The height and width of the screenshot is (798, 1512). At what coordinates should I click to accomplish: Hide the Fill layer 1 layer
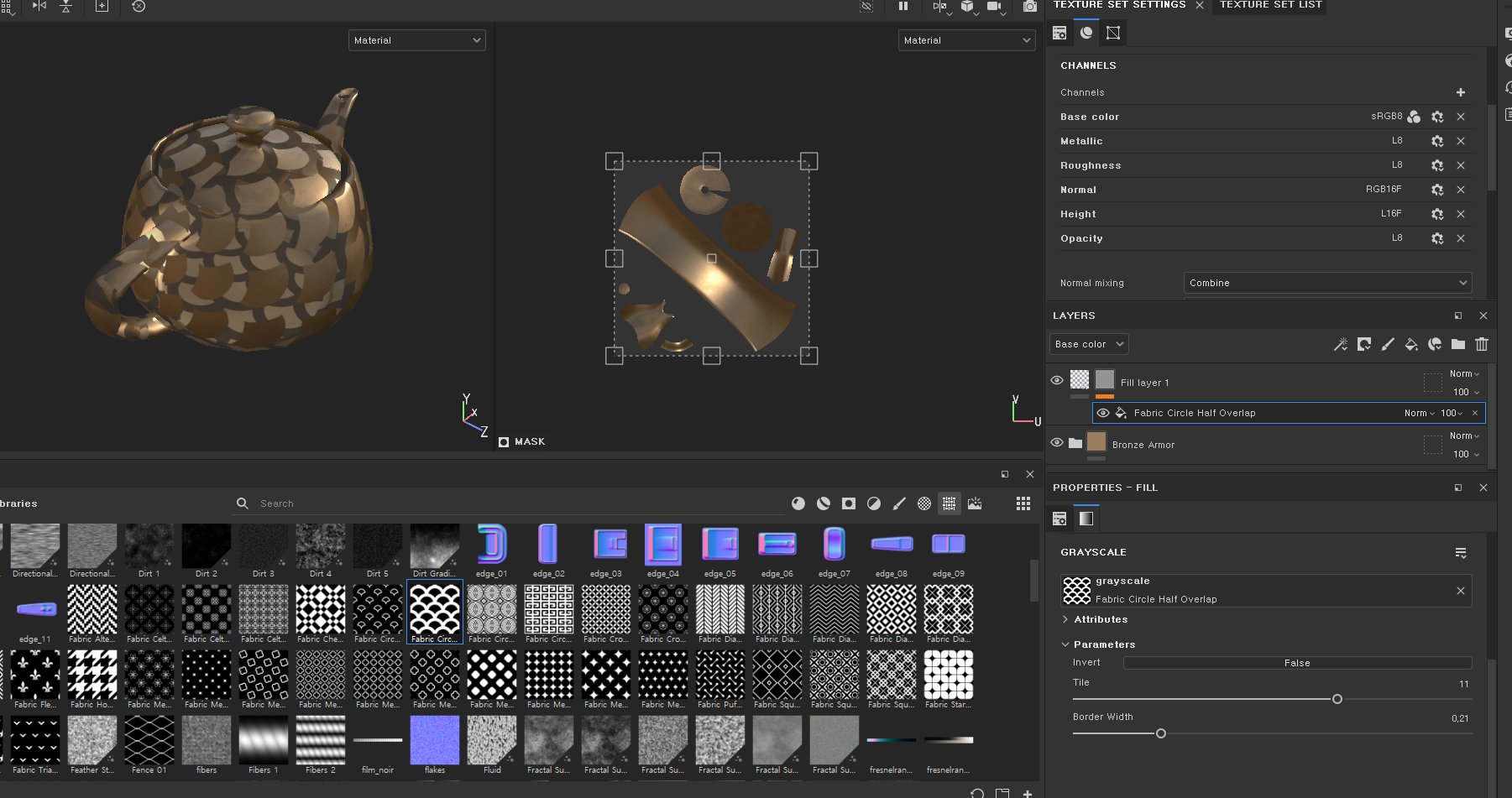click(1057, 381)
